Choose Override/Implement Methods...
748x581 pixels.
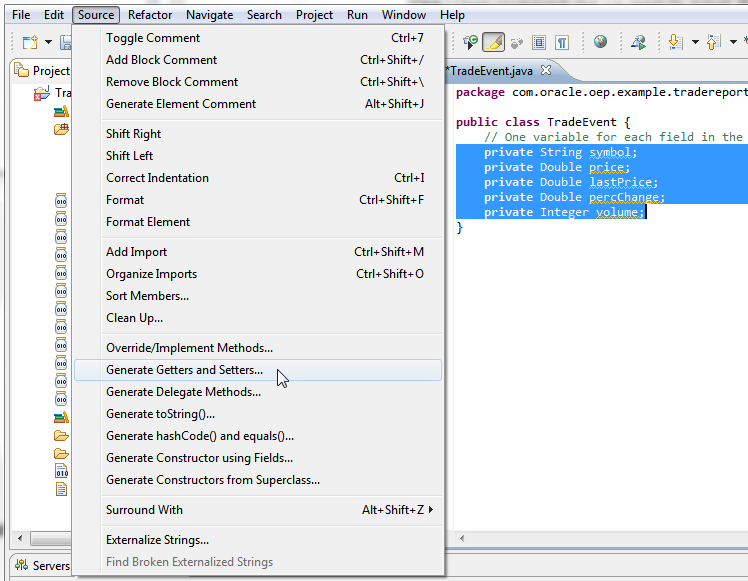click(x=258, y=348)
